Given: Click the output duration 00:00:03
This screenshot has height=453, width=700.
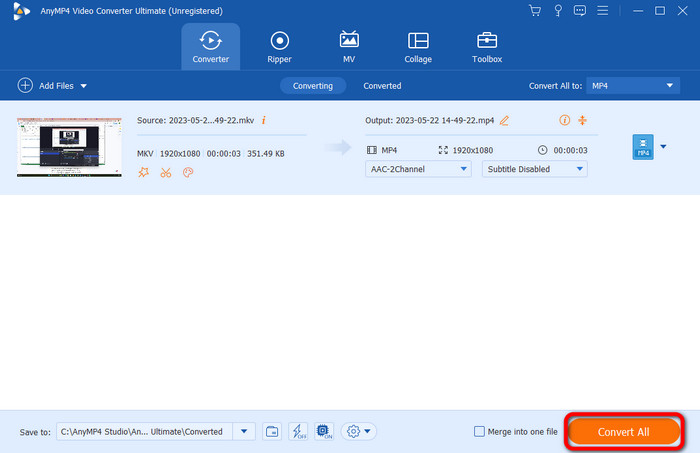Looking at the screenshot, I should point(571,150).
